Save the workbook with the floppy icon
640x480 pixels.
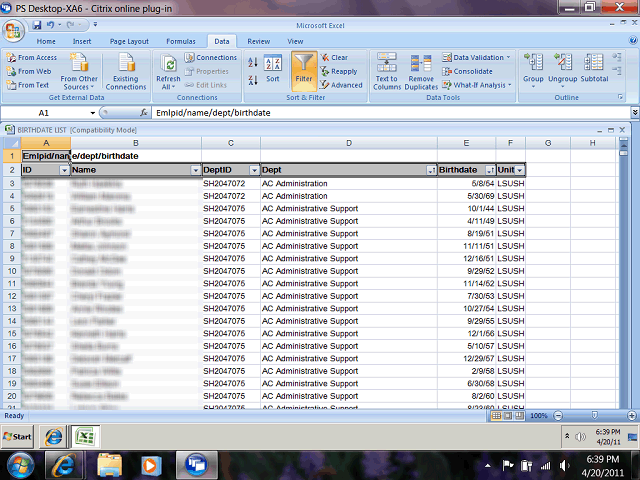pyautogui.click(x=37, y=25)
